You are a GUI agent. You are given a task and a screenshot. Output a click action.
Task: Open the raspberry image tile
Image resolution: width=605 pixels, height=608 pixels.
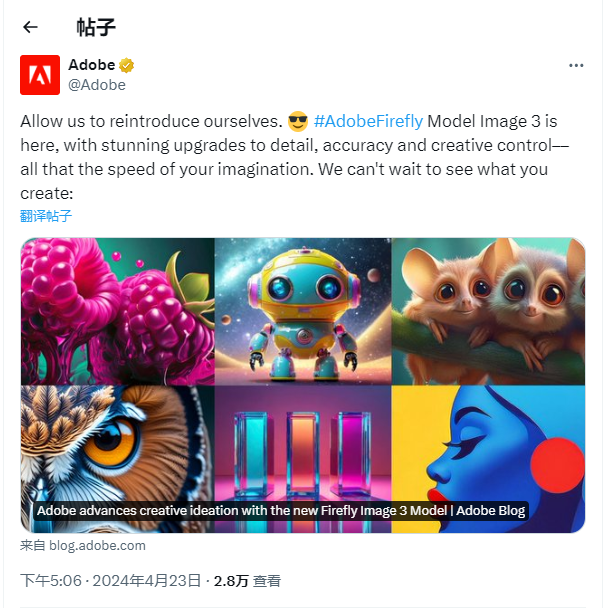(118, 311)
